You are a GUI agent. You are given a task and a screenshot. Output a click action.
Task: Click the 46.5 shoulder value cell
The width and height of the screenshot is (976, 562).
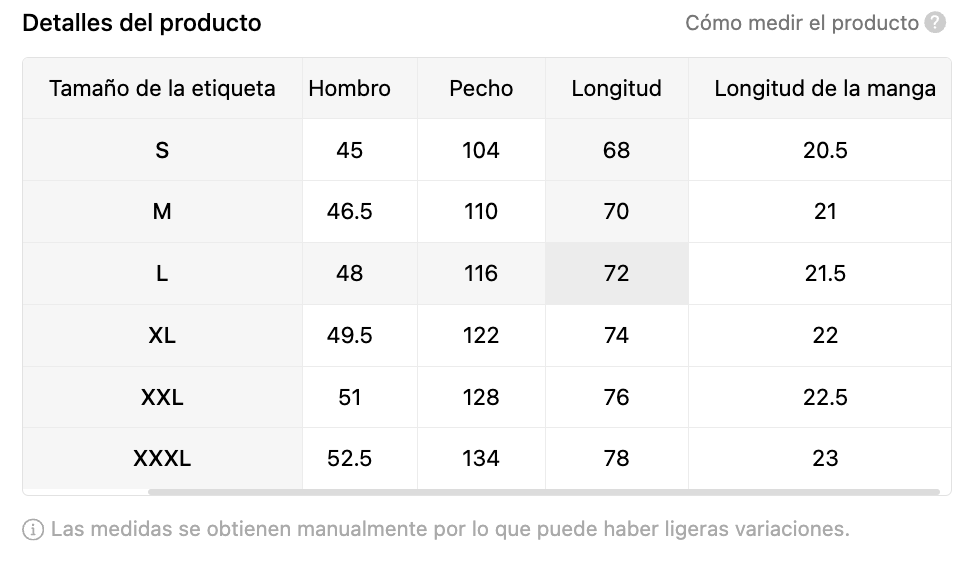[349, 211]
